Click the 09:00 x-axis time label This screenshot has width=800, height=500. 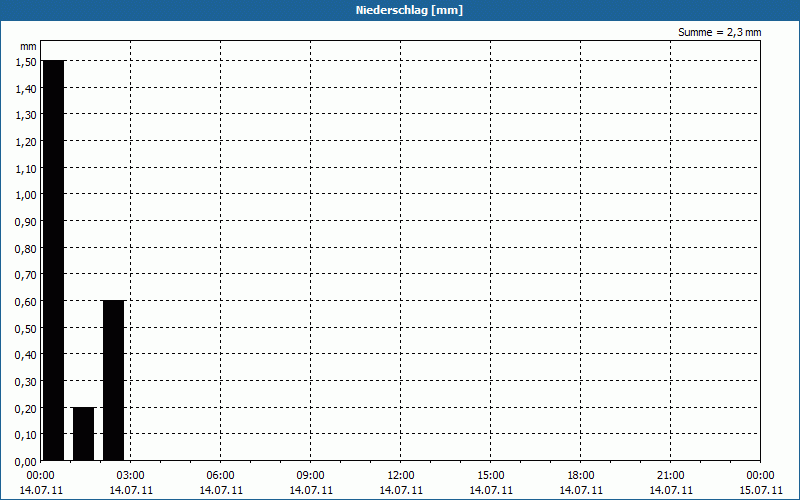pos(311,476)
